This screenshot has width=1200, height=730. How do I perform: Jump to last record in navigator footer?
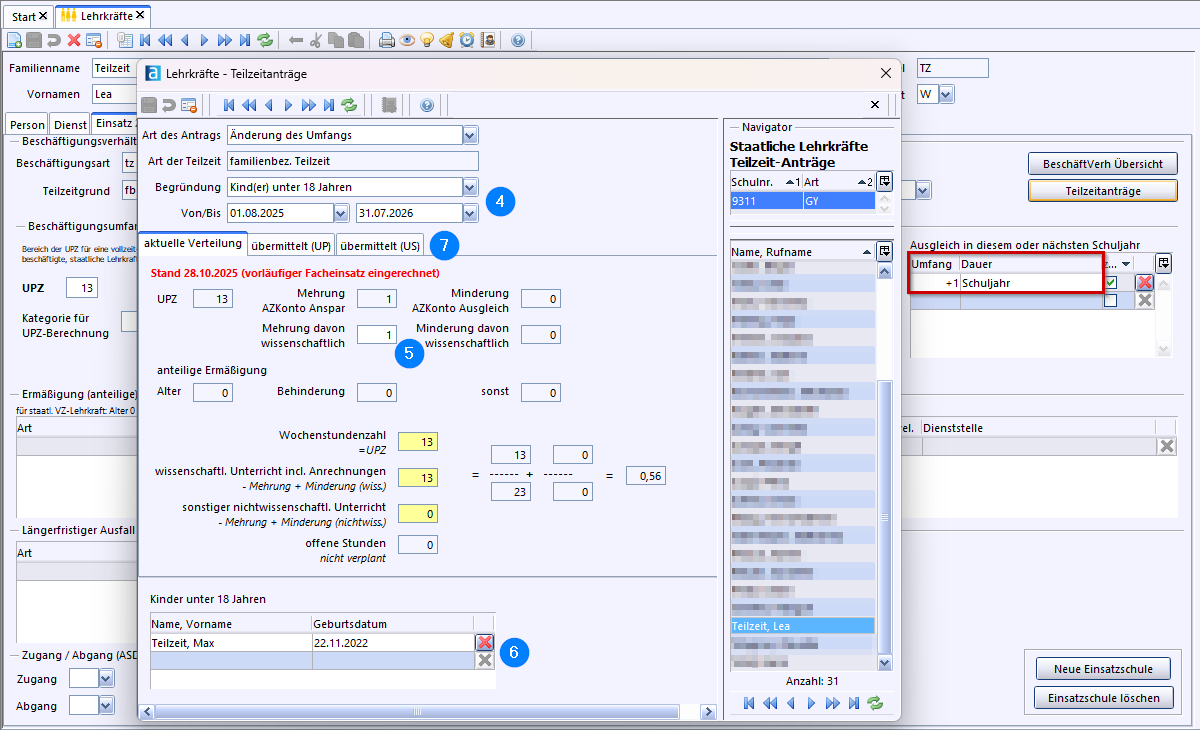[x=854, y=703]
